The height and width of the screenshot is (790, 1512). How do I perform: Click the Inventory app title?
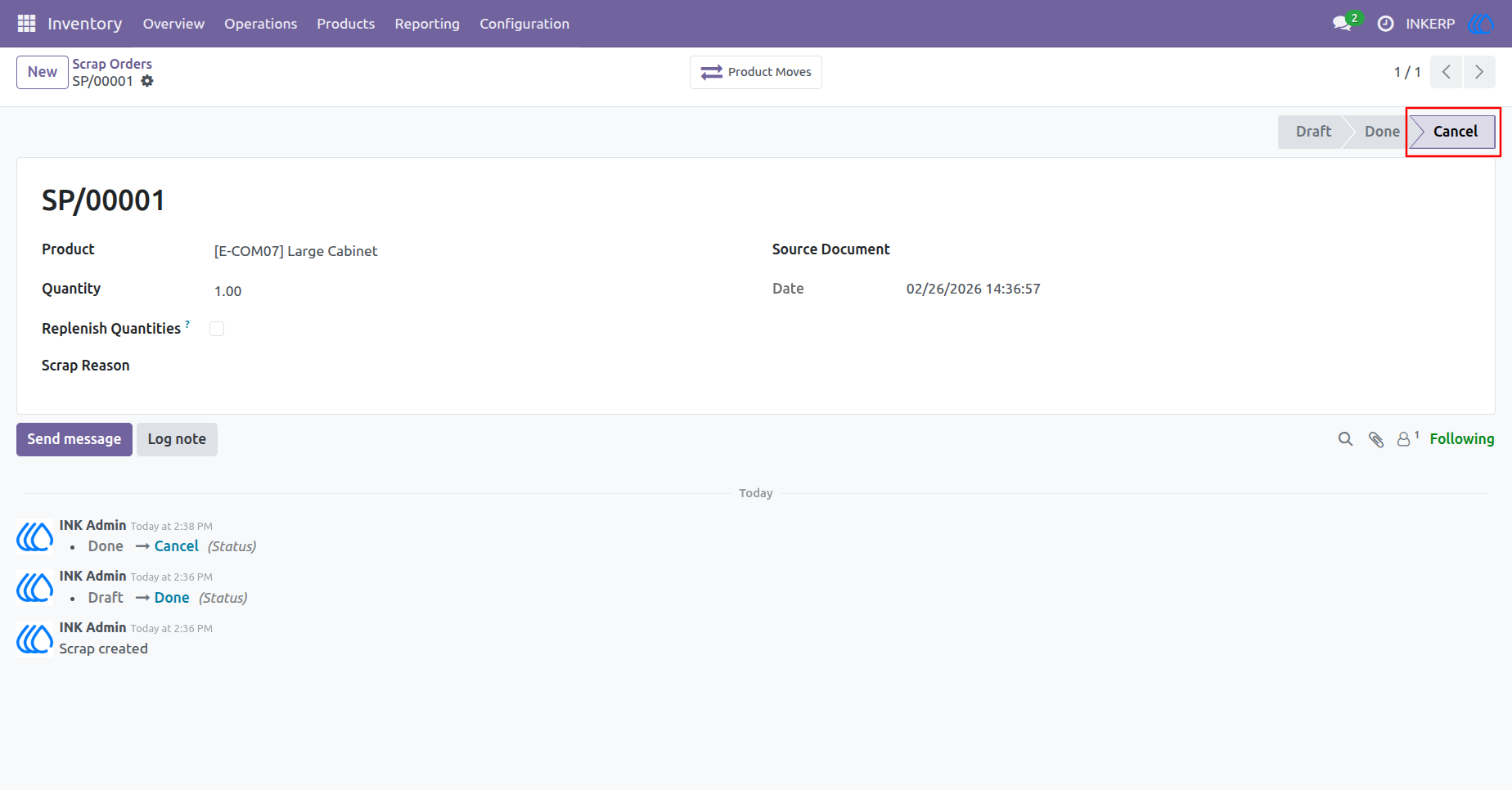point(85,24)
